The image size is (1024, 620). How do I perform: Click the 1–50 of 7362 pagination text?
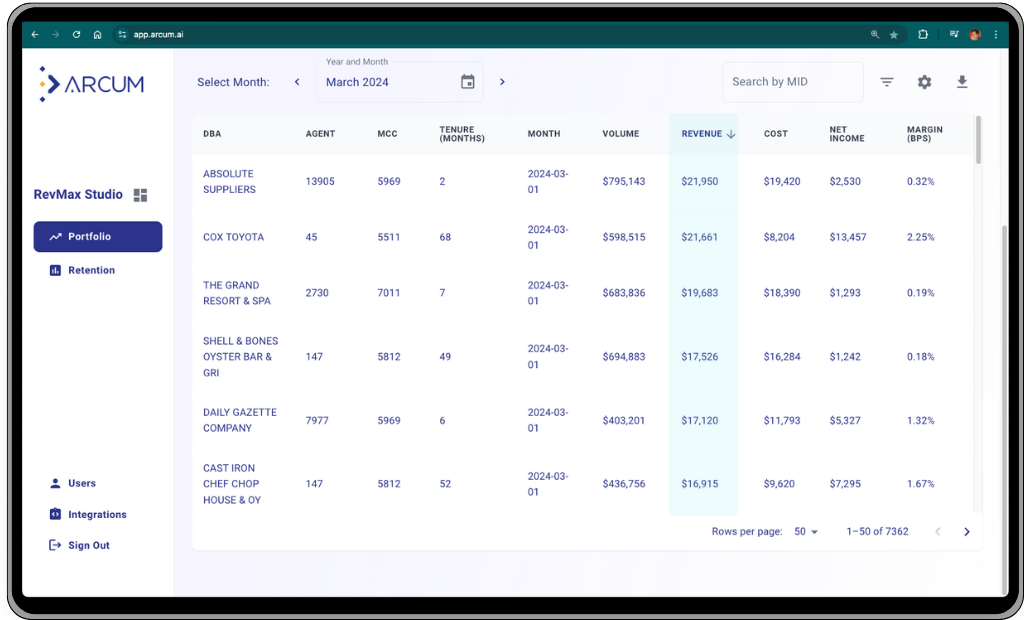click(877, 532)
